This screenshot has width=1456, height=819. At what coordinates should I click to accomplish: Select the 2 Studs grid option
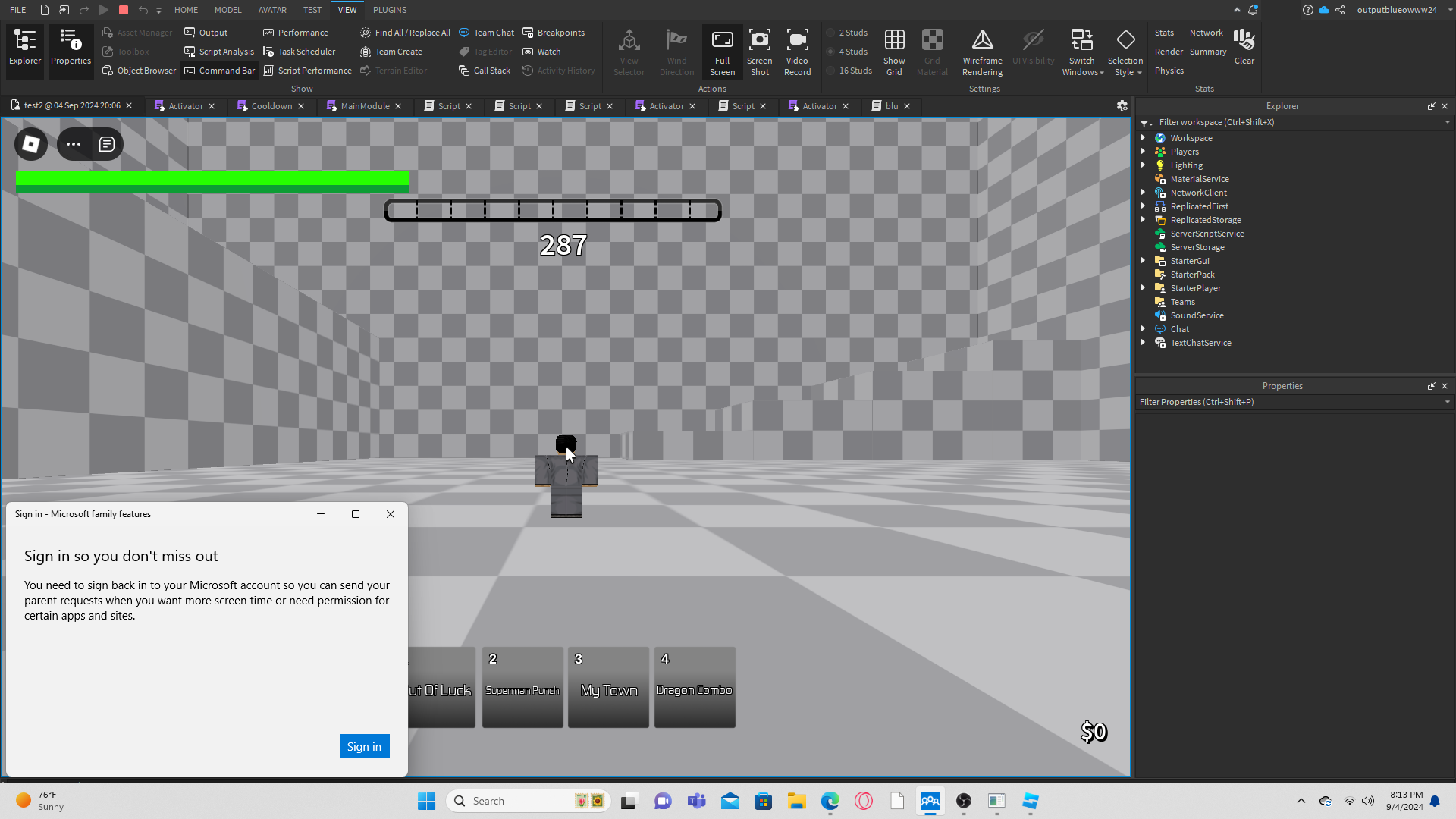pos(849,33)
